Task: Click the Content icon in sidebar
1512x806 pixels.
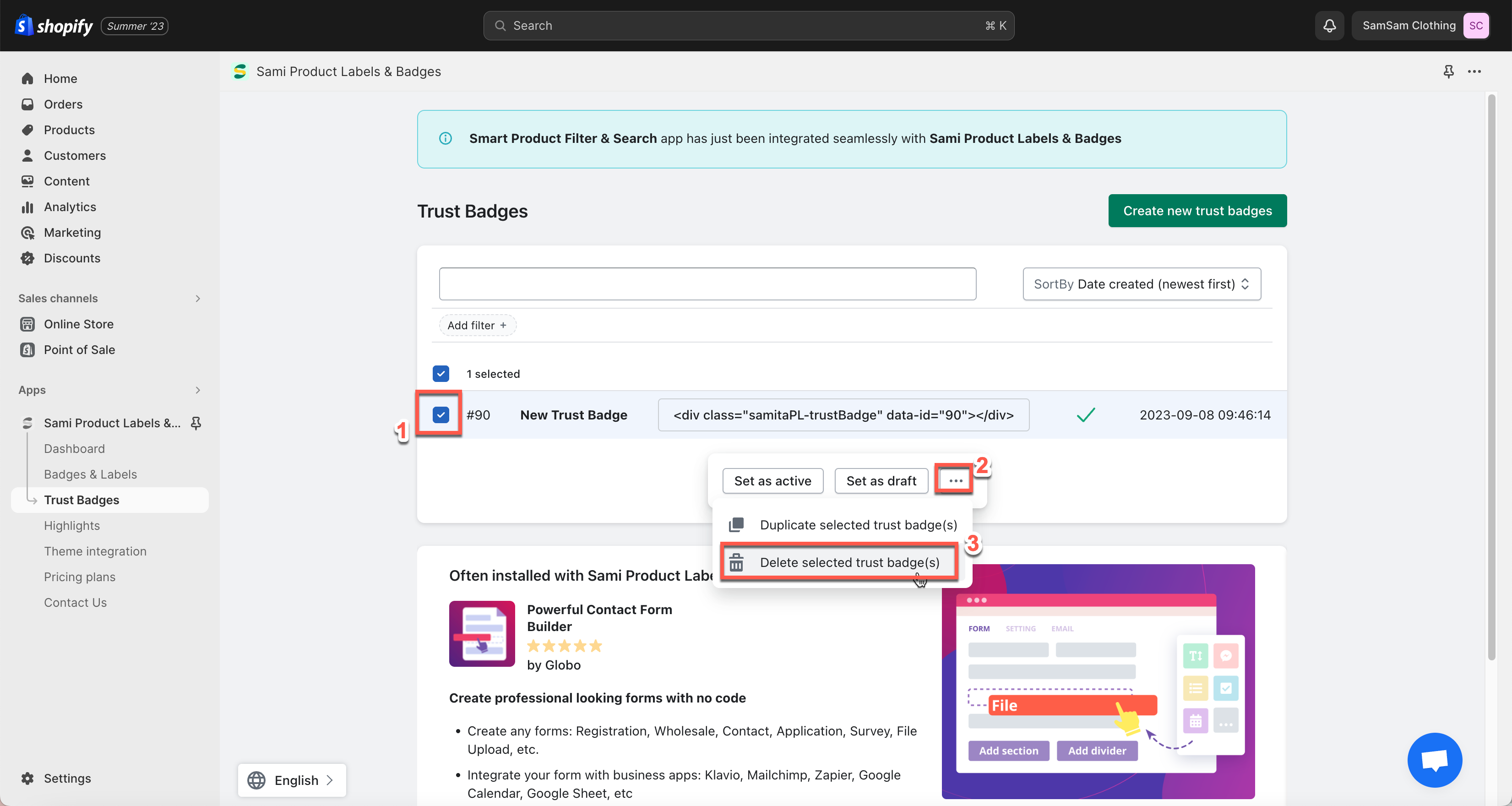Action: [x=27, y=181]
